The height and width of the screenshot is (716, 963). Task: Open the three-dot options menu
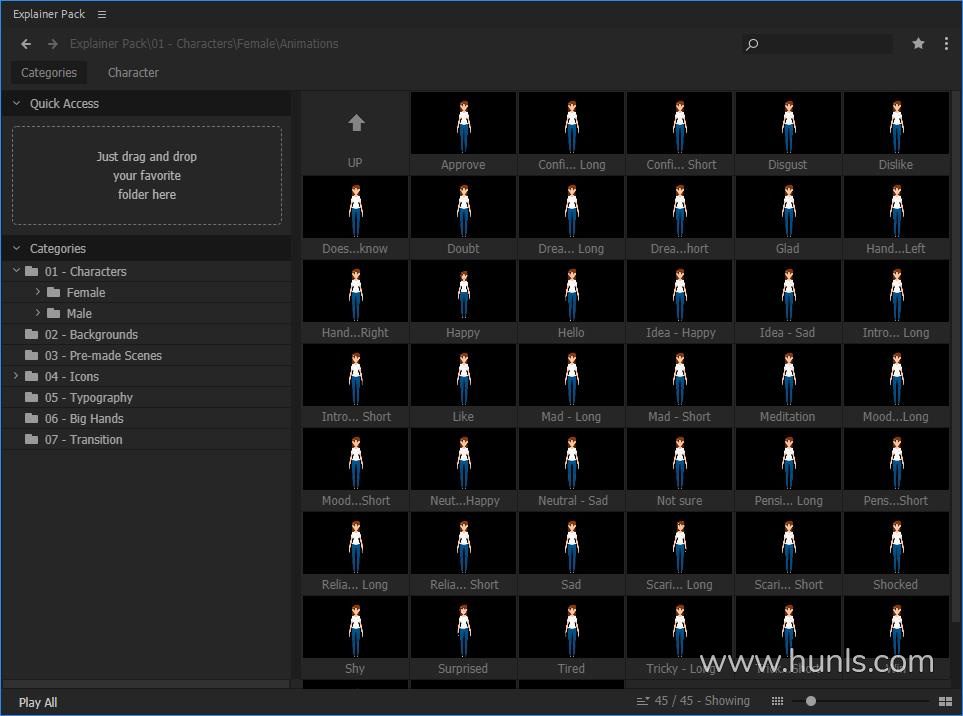coord(946,43)
